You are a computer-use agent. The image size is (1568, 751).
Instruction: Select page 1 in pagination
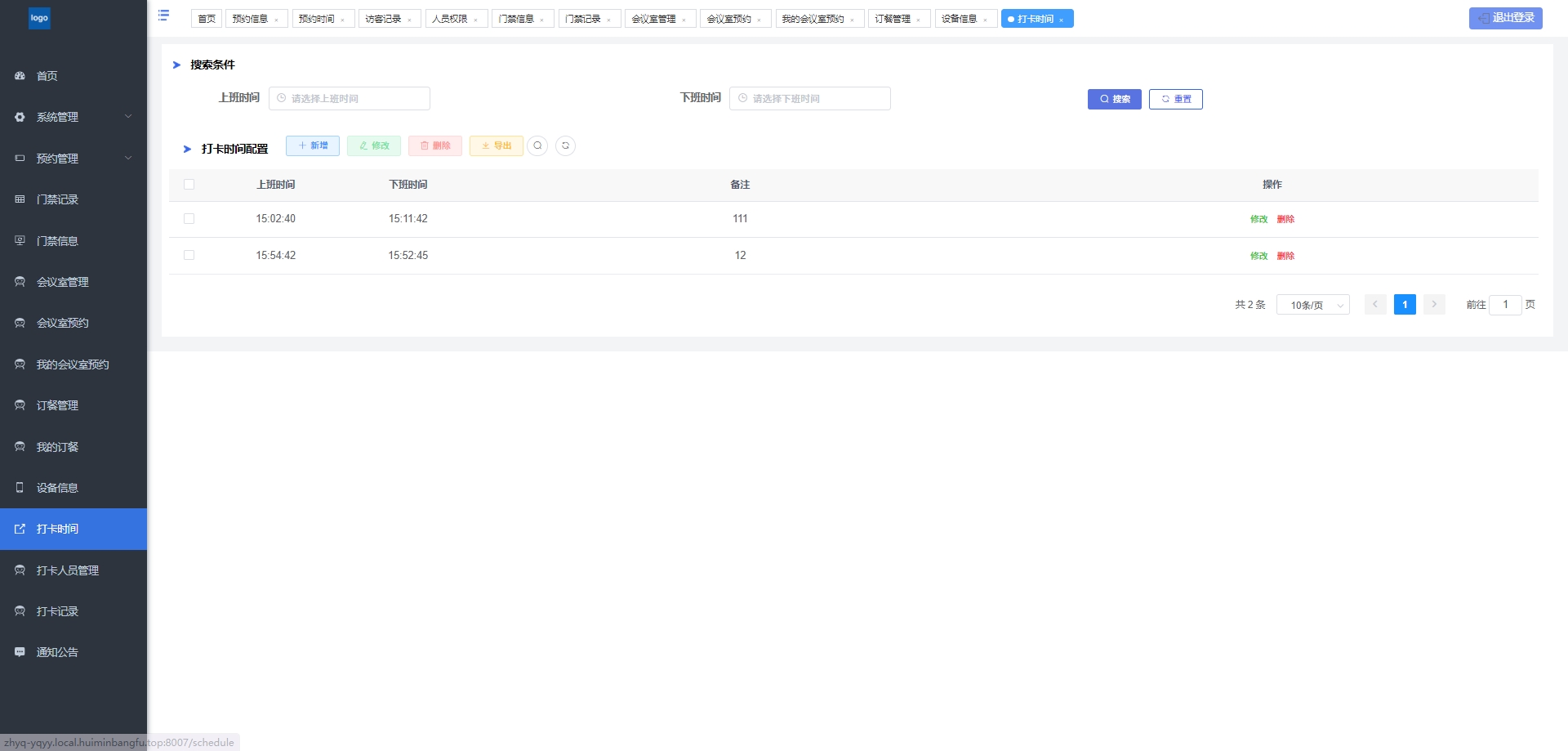[1405, 304]
